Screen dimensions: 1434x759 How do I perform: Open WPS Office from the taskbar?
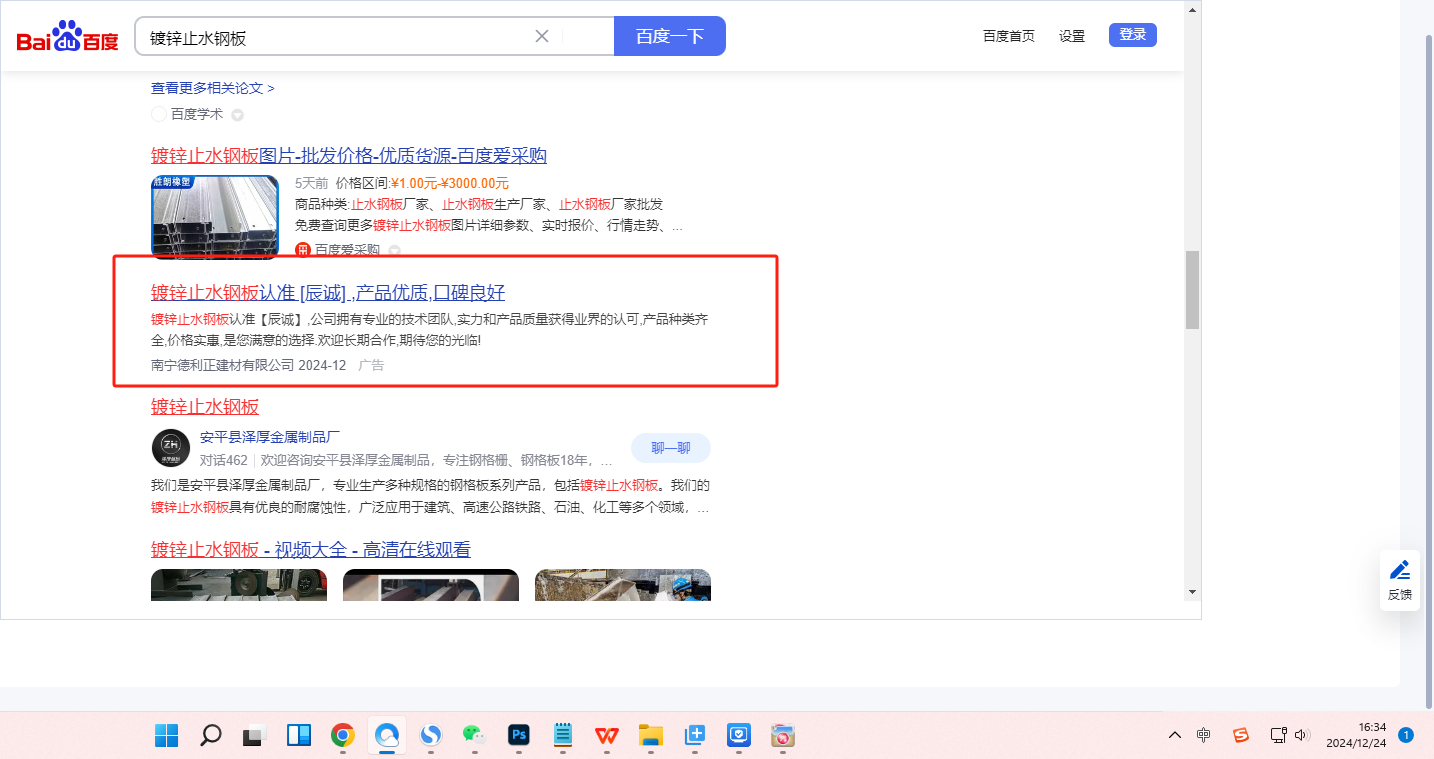coord(607,736)
